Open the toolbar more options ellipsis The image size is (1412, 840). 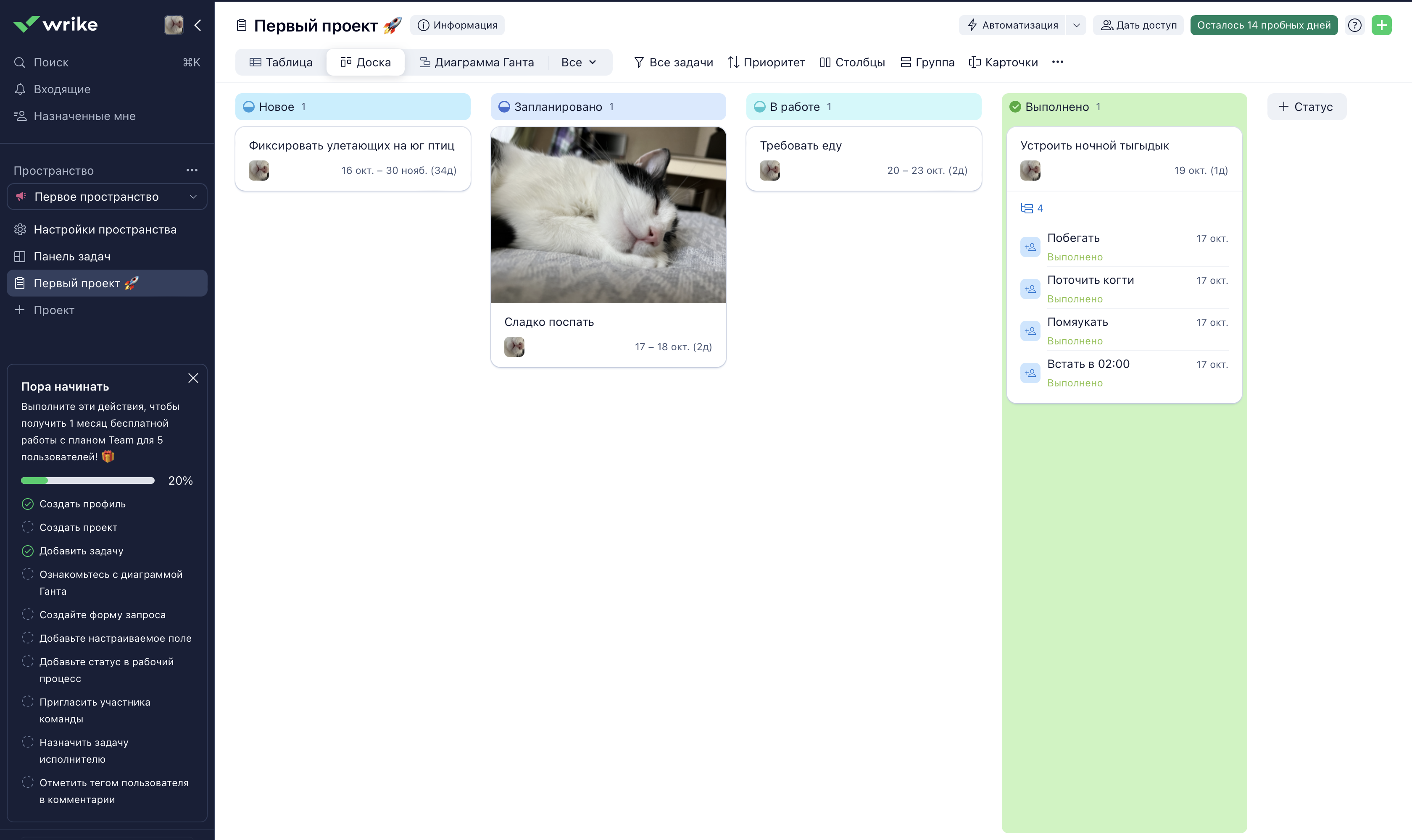tap(1057, 62)
